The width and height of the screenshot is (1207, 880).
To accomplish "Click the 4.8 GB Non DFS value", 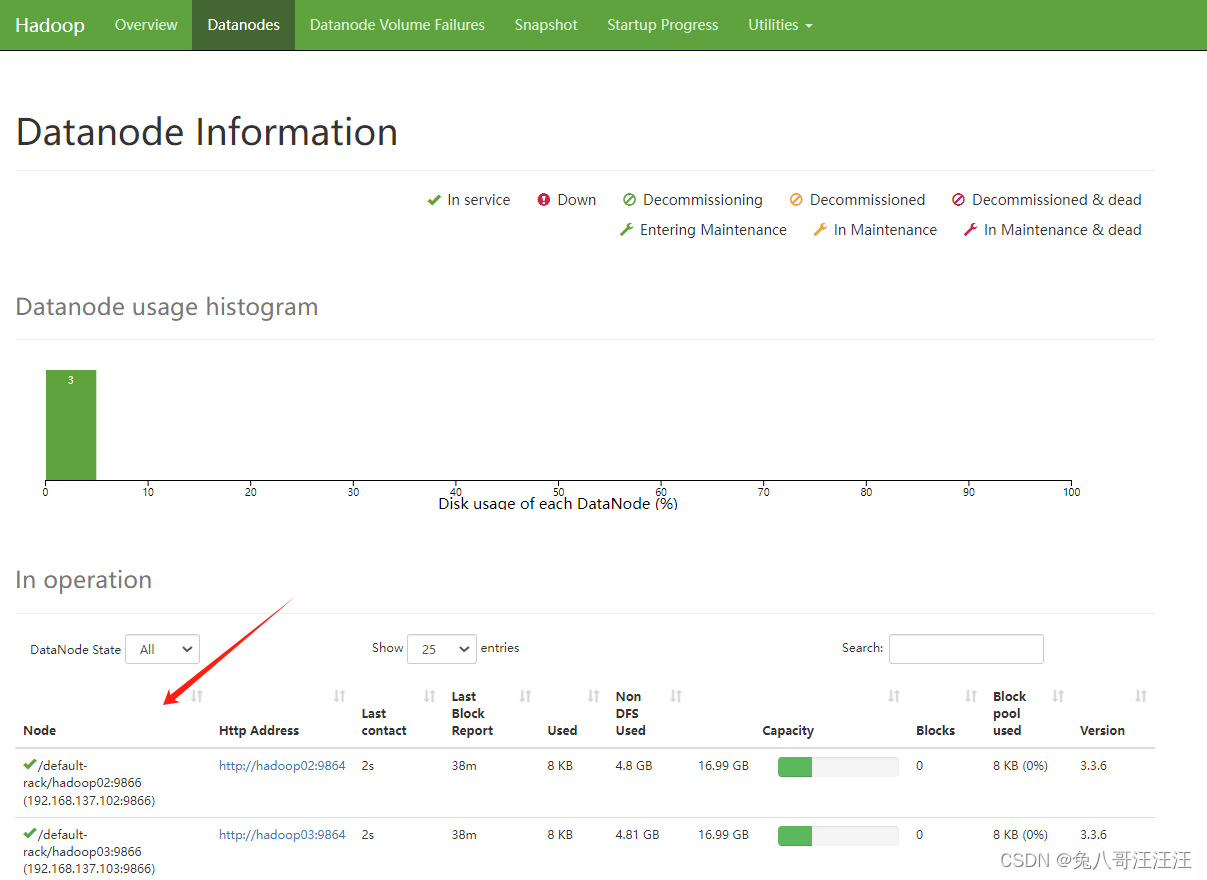I will [635, 766].
